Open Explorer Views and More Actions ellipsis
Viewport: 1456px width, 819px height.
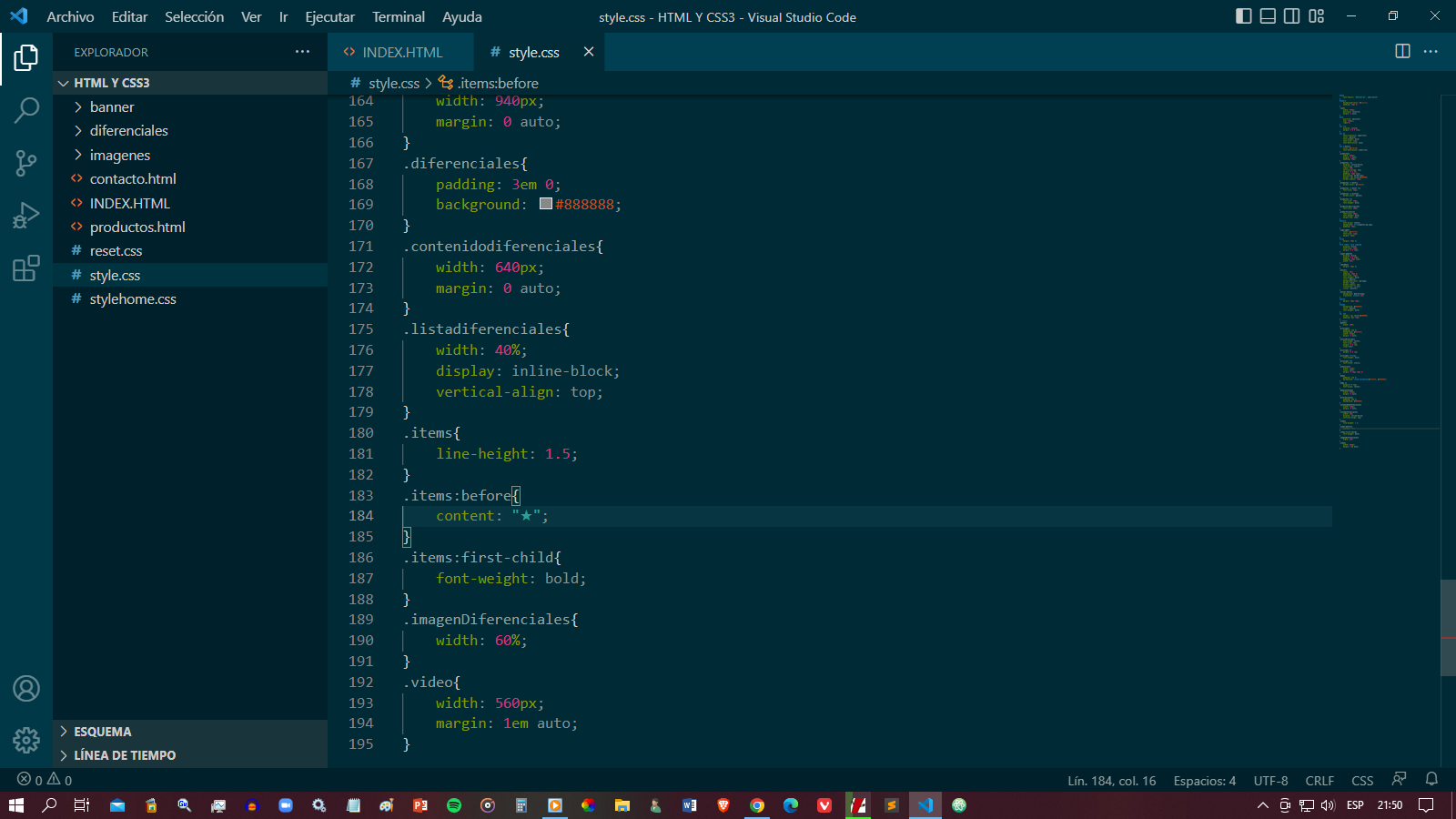coord(302,52)
